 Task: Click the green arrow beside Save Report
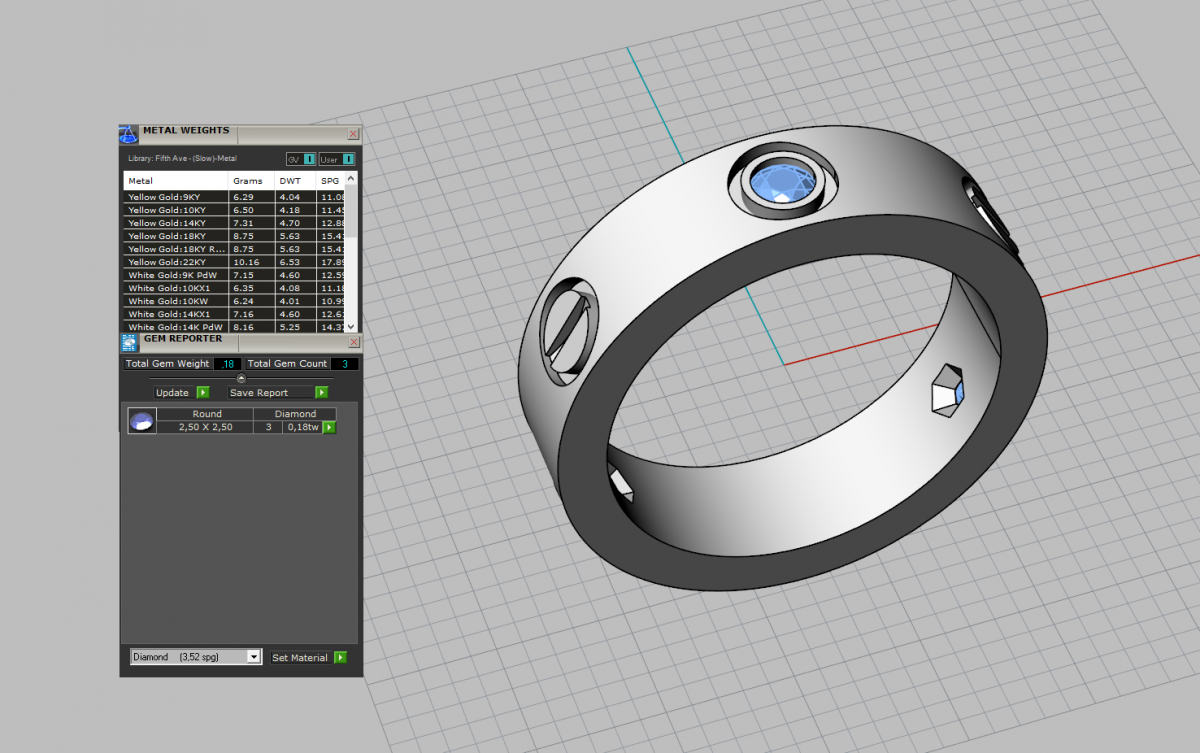322,393
